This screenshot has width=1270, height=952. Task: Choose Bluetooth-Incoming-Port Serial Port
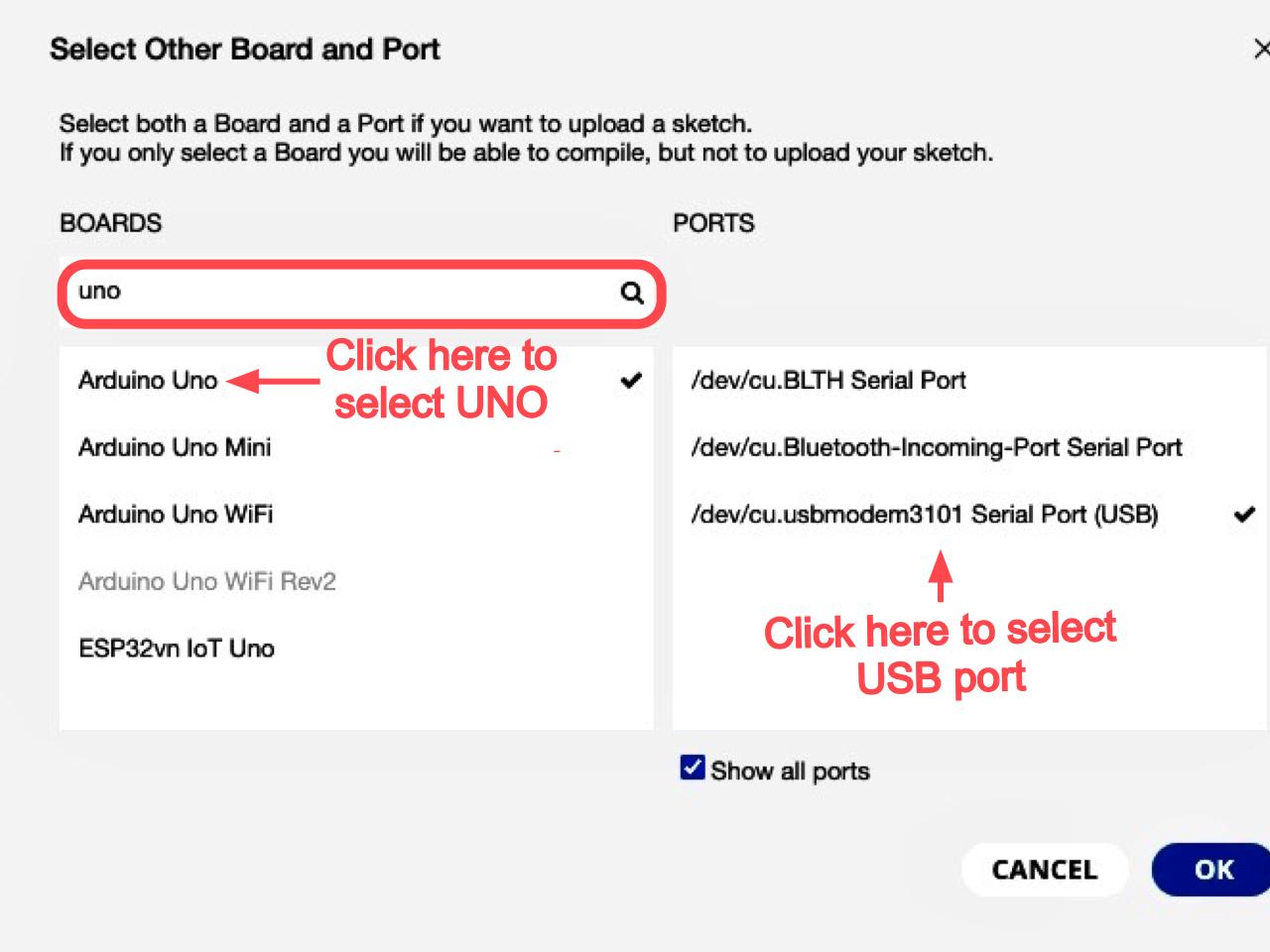[970, 447]
